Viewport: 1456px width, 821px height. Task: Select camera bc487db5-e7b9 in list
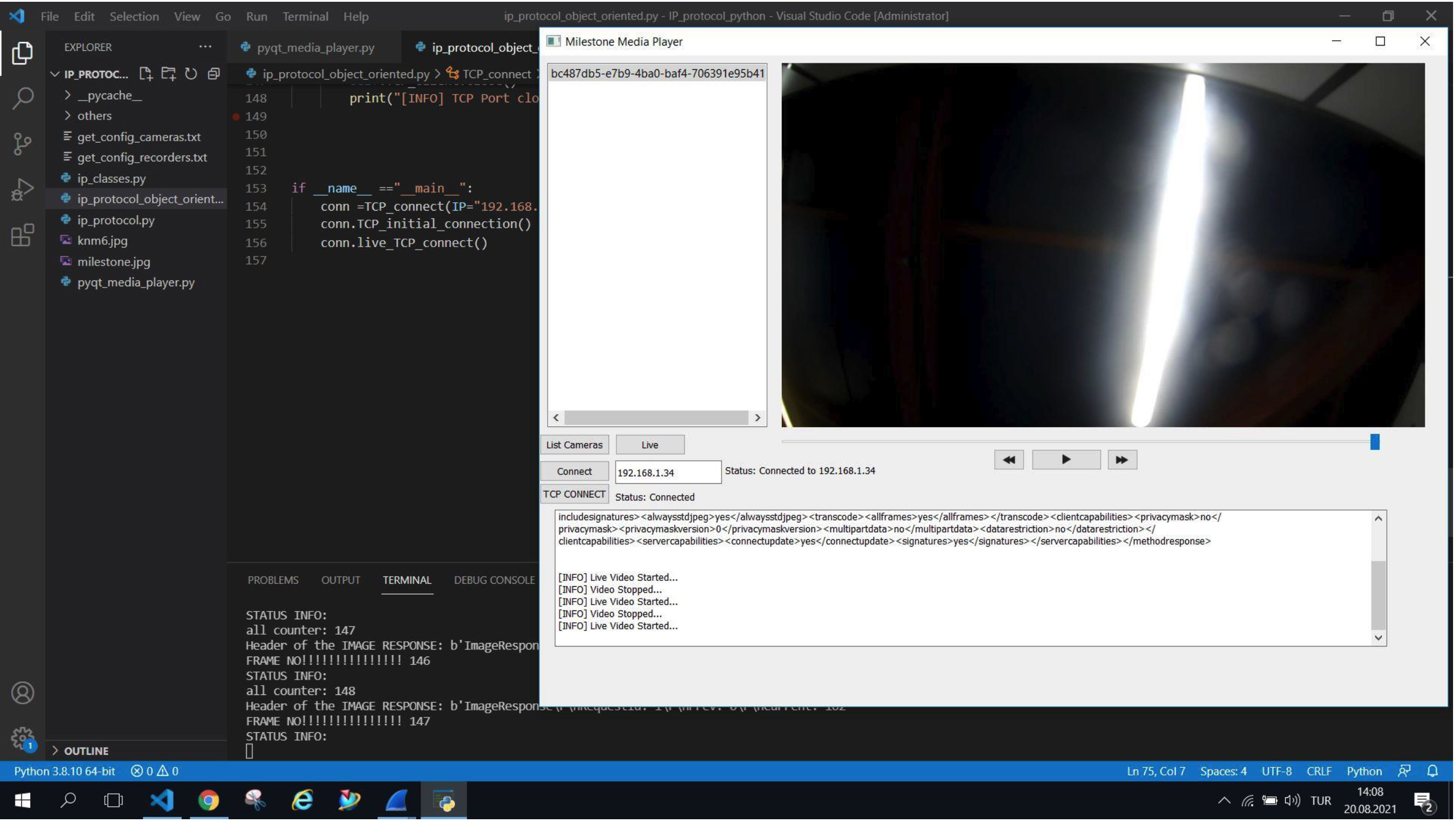click(x=658, y=73)
